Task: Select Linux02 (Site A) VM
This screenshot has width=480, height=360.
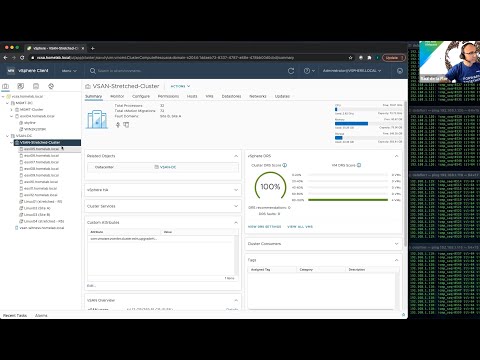Action: point(37,208)
